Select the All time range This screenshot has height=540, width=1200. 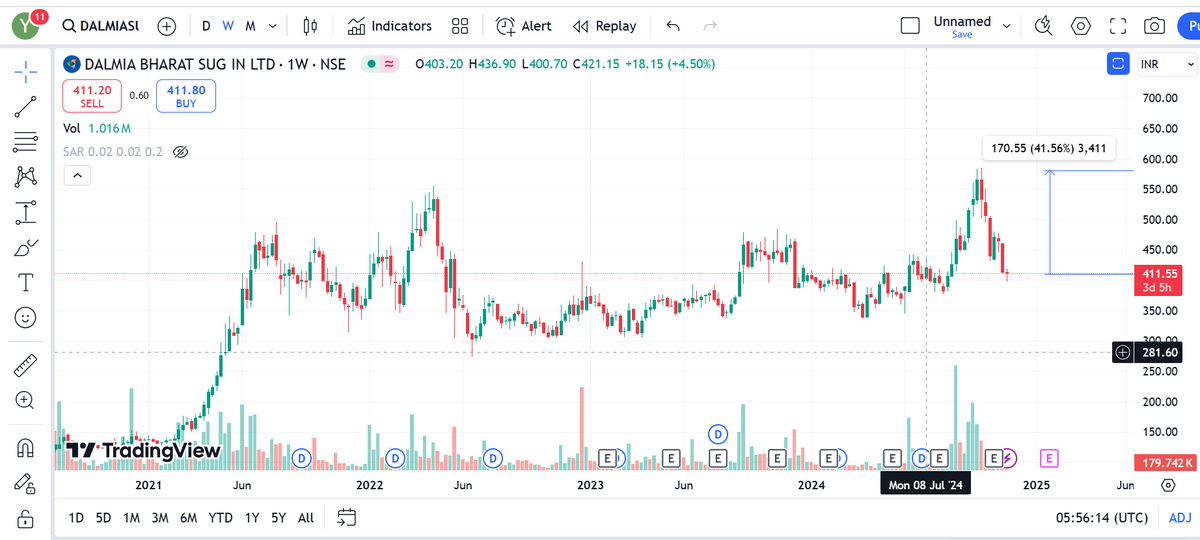click(306, 518)
